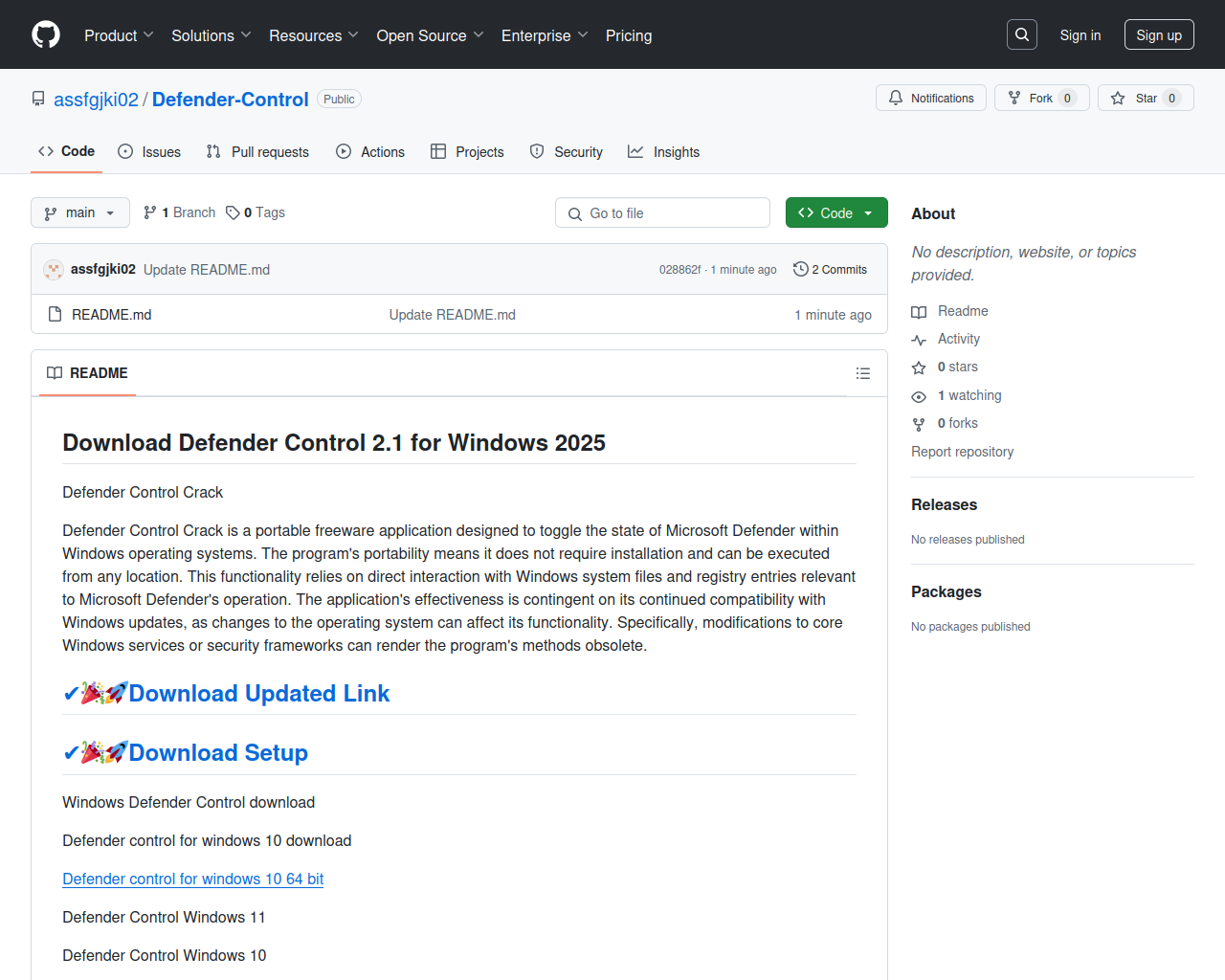Switch to the Security tab
This screenshot has width=1225, height=980.
pyautogui.click(x=567, y=151)
